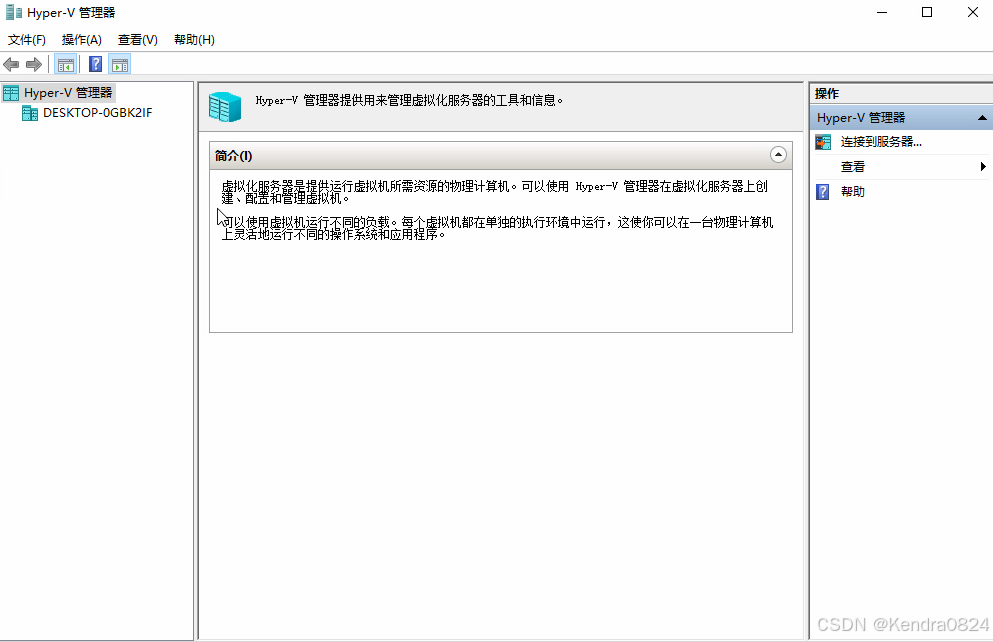993x642 pixels.
Task: Collapse the Hyper-V 管理器 actions group
Action: pos(981,117)
